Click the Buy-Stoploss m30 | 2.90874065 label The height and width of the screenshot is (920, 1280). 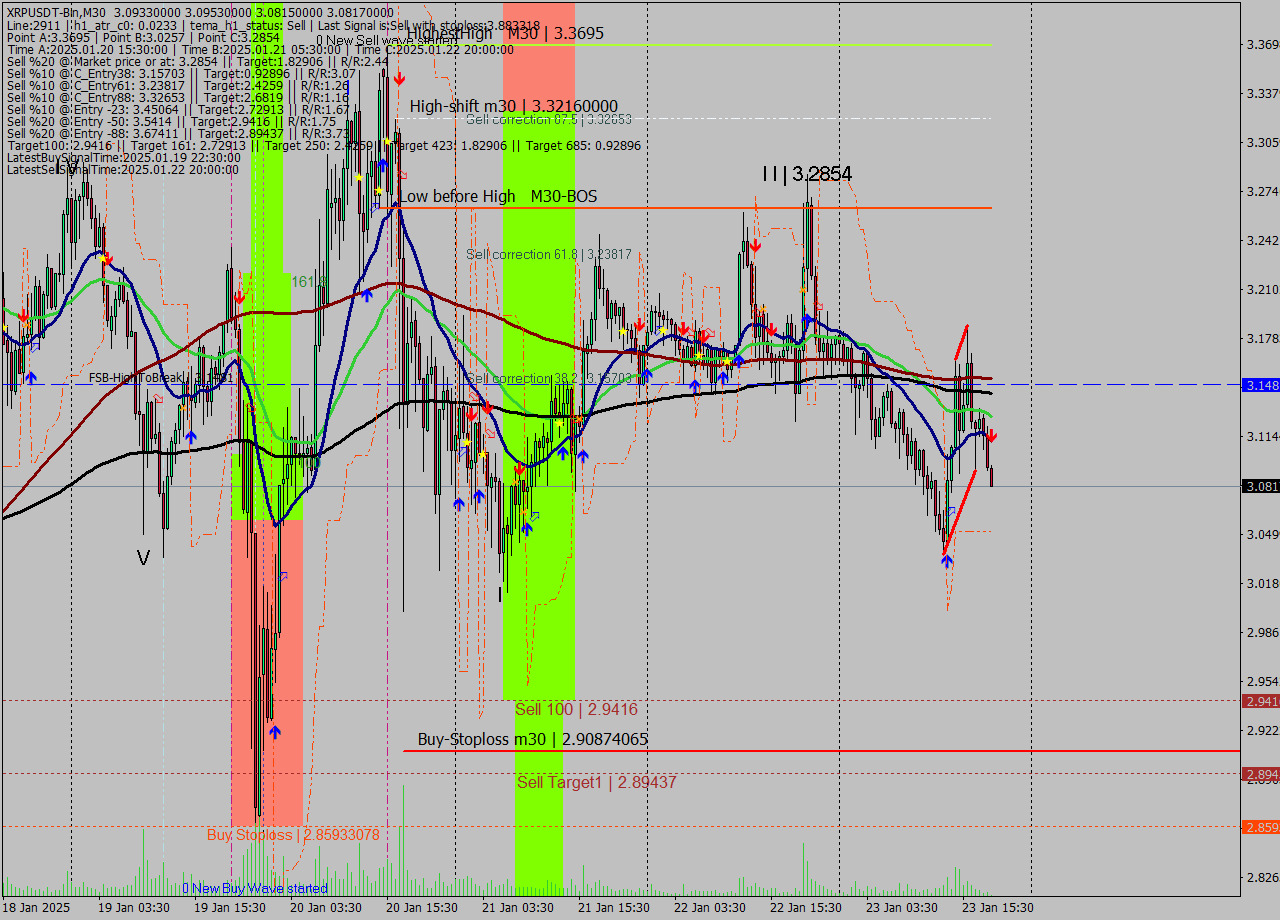click(x=533, y=740)
